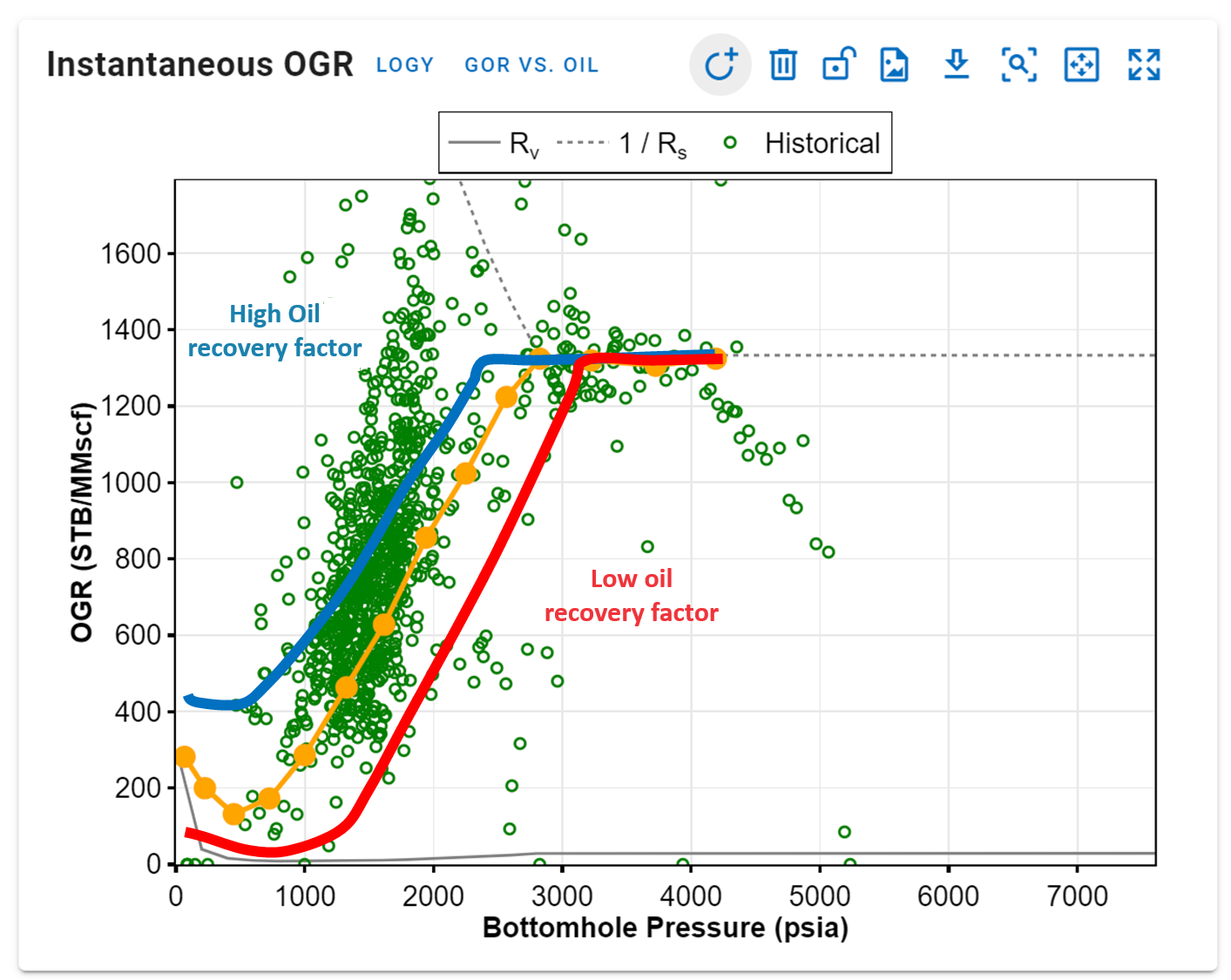Click the 3000 x-axis tick label
The height and width of the screenshot is (980, 1231).
[x=562, y=896]
